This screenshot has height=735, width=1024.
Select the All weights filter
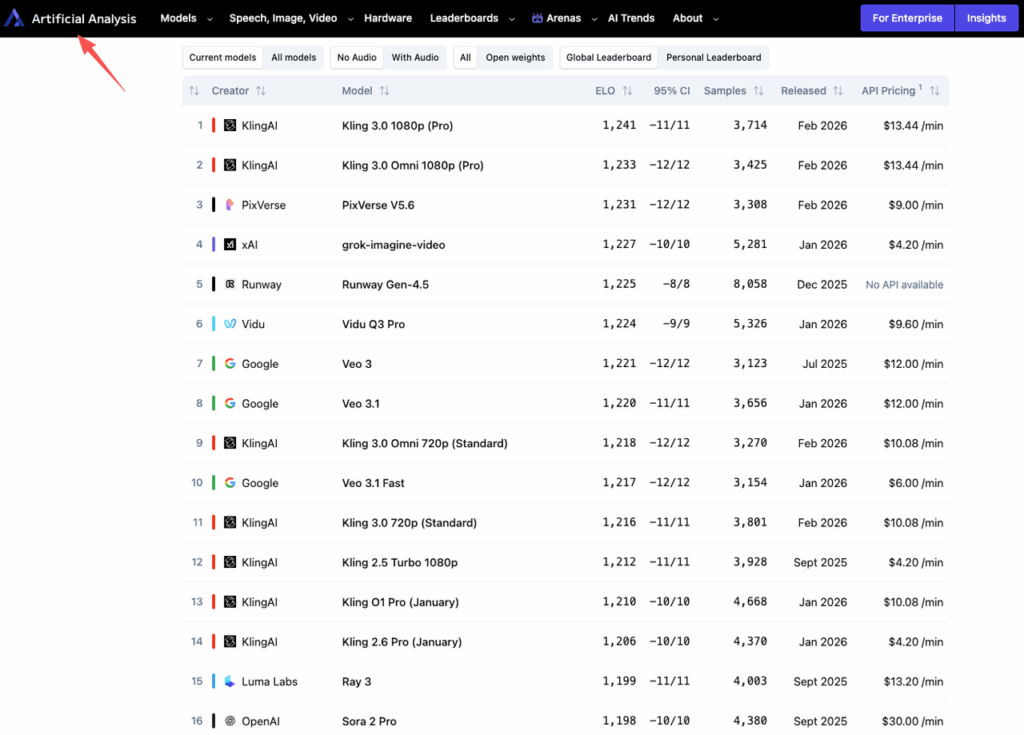pos(465,57)
